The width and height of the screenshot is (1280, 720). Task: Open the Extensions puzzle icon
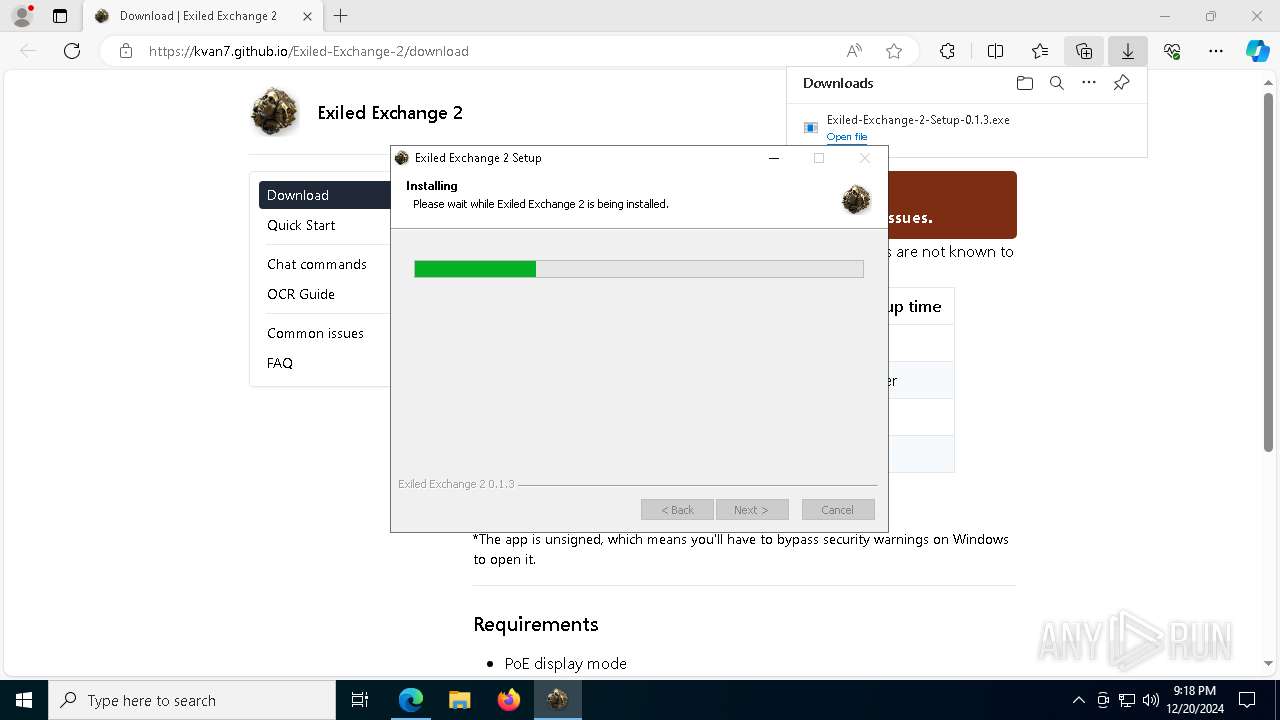pyautogui.click(x=947, y=51)
